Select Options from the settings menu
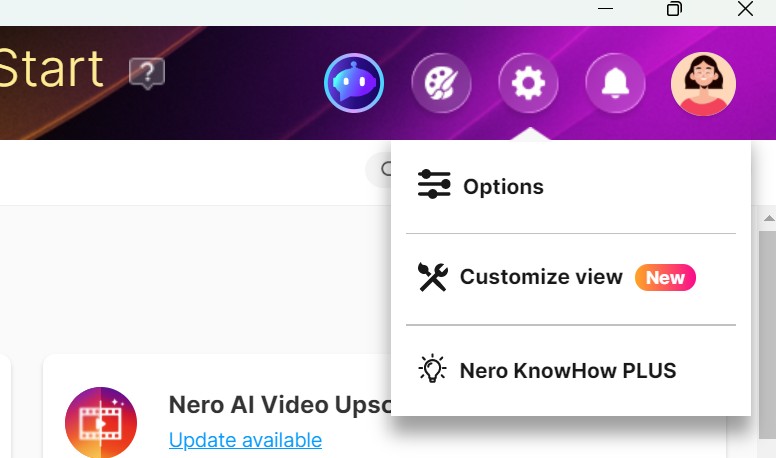 pos(503,187)
